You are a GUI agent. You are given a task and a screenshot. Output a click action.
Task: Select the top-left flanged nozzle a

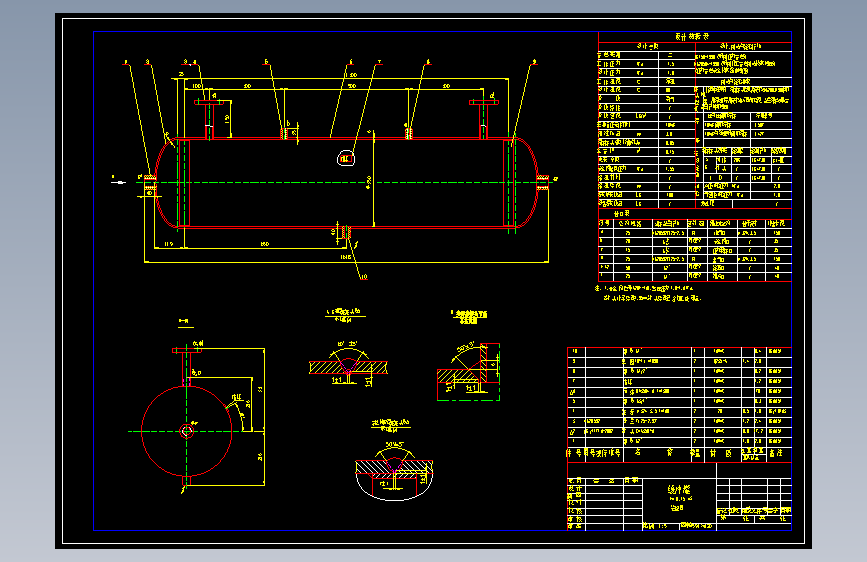[x=209, y=118]
